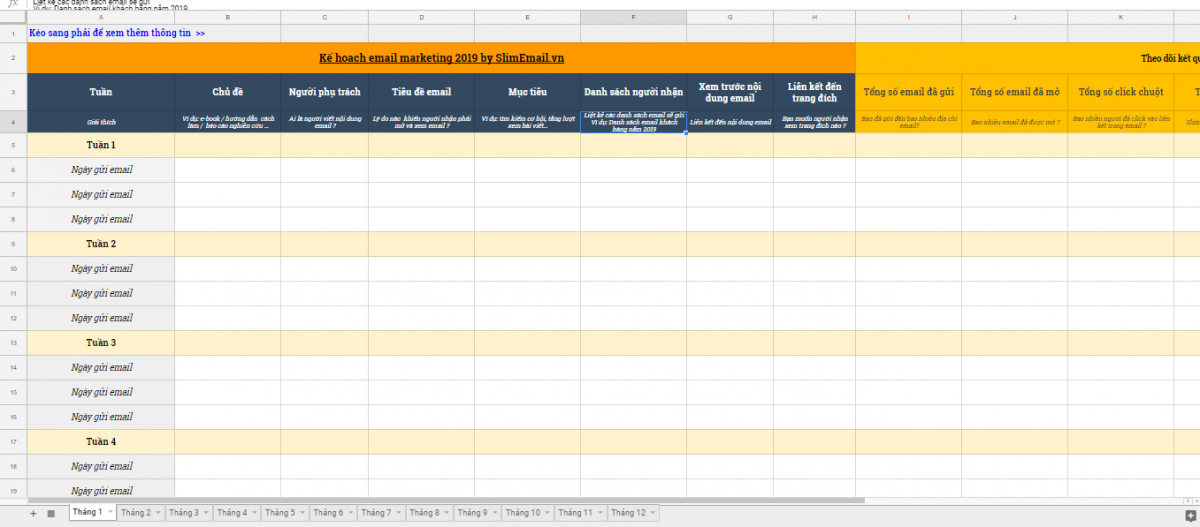Select row 13 header
This screenshot has height=527, width=1200.
(14, 343)
